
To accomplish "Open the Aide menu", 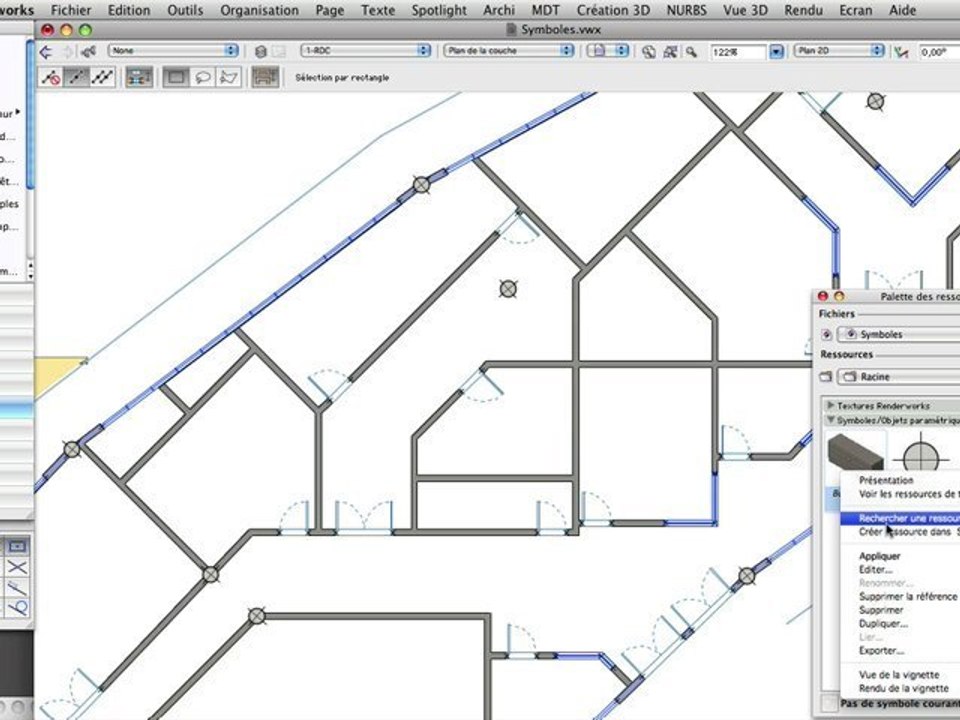I will tap(902, 10).
